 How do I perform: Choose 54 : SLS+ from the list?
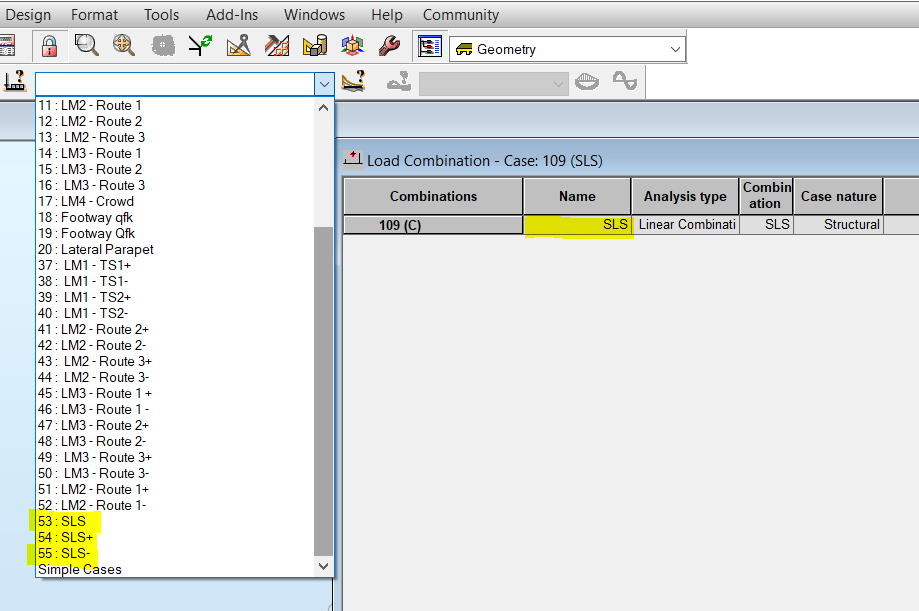point(68,537)
